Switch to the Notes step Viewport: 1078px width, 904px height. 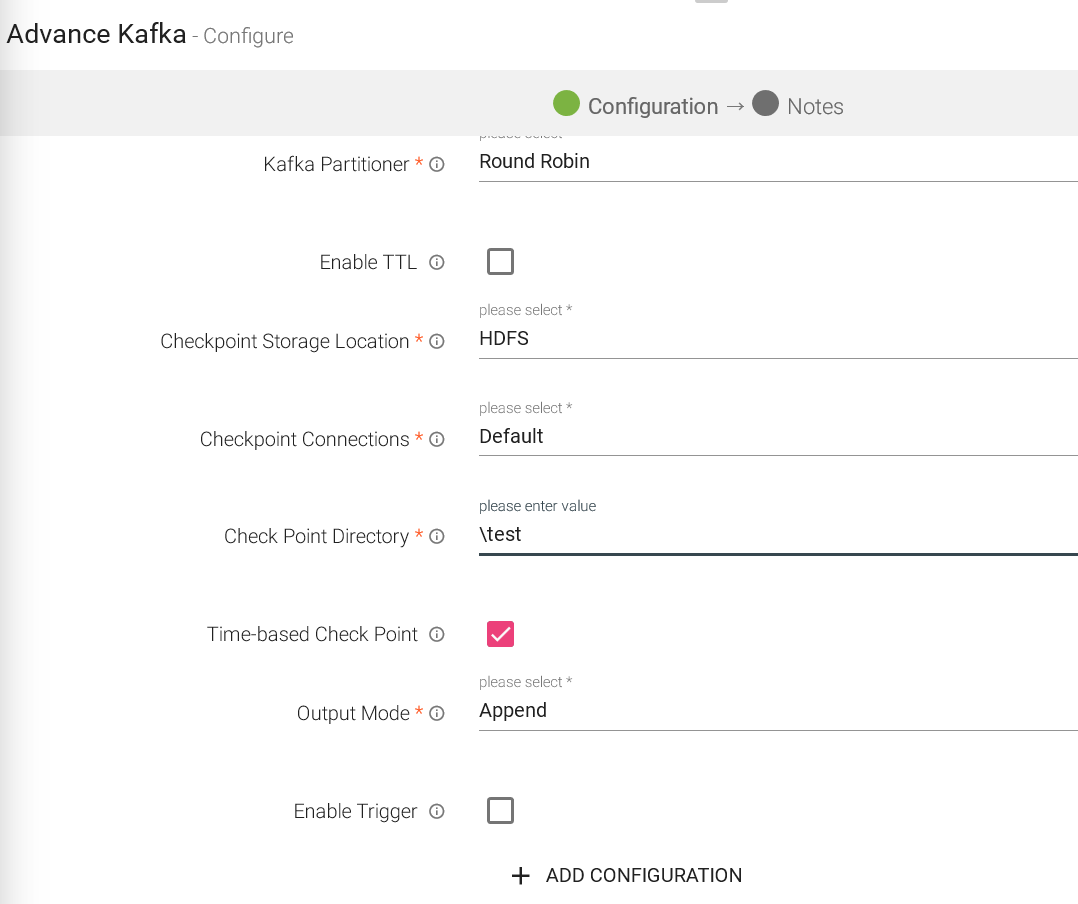798,106
